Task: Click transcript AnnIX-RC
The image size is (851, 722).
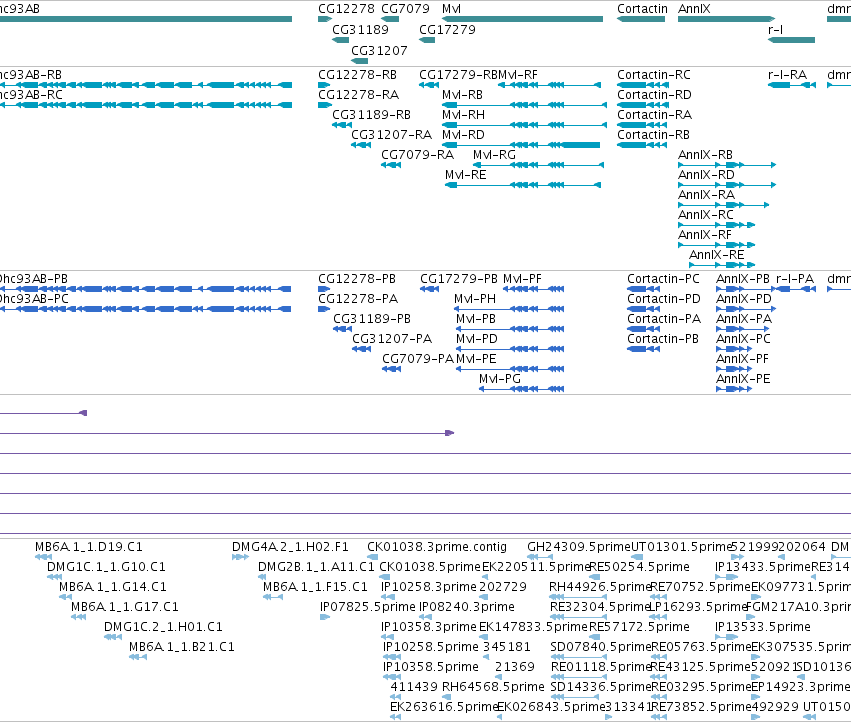Action: click(716, 225)
